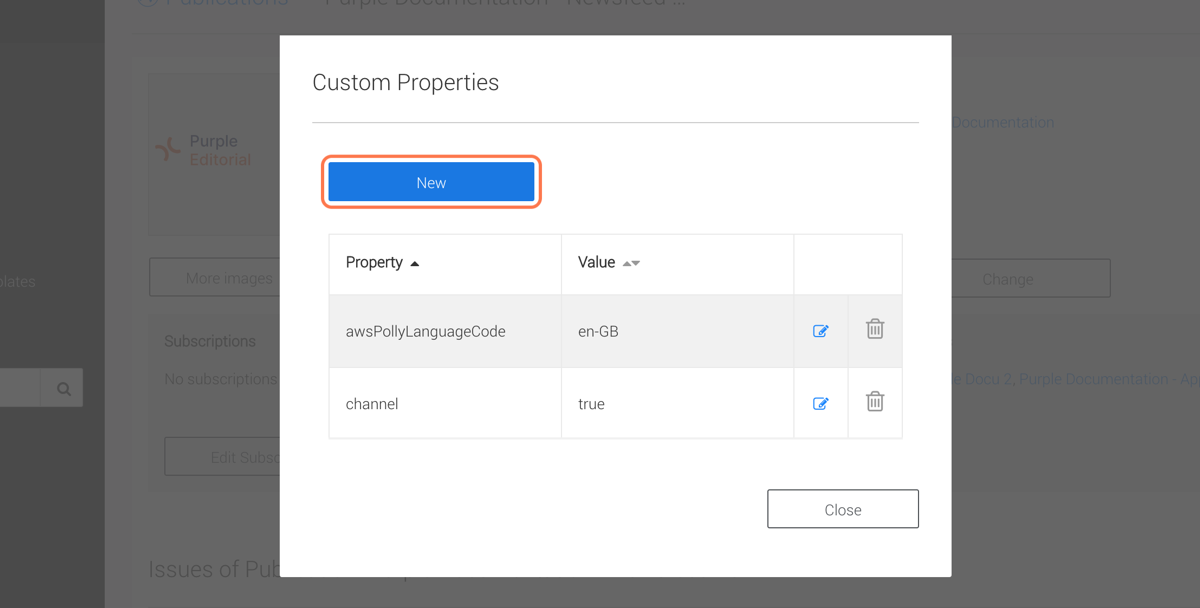
Task: Edit the awsPollyLanguageCode property
Action: [x=820, y=331]
